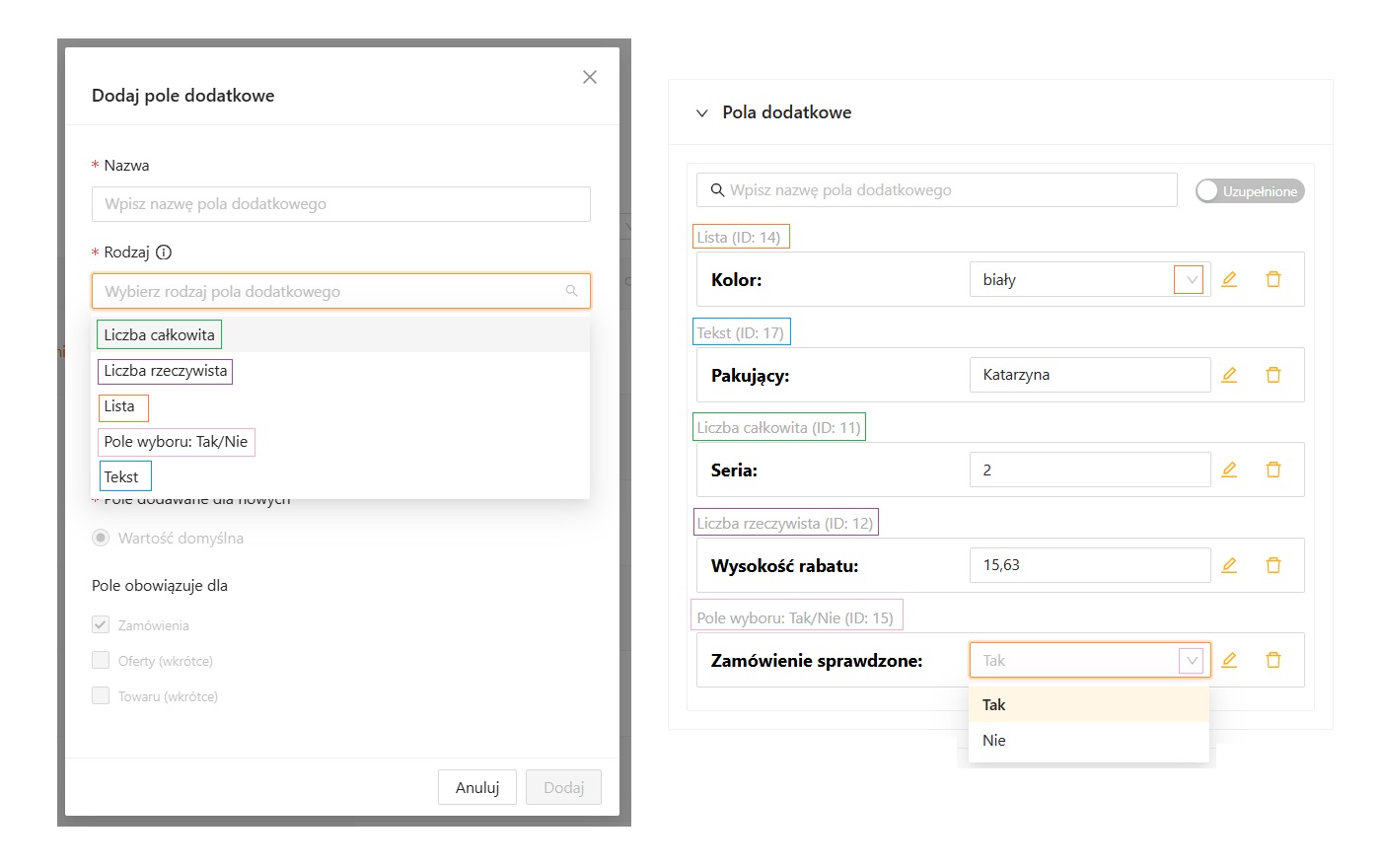Click the edit pencil for Pakujący field
Screen dimensions: 1380x868
coord(1229,375)
